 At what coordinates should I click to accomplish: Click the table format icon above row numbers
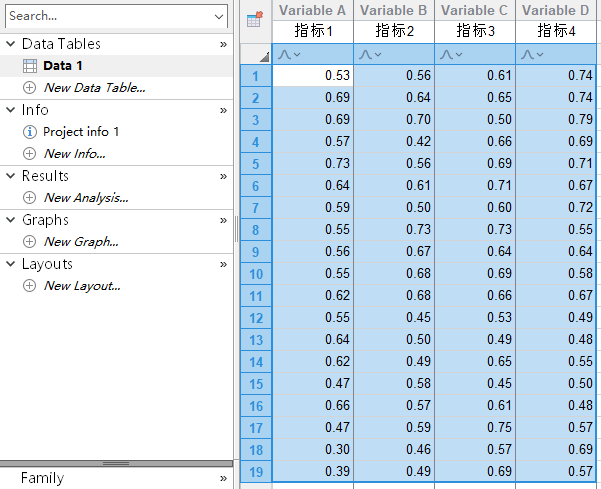point(254,20)
